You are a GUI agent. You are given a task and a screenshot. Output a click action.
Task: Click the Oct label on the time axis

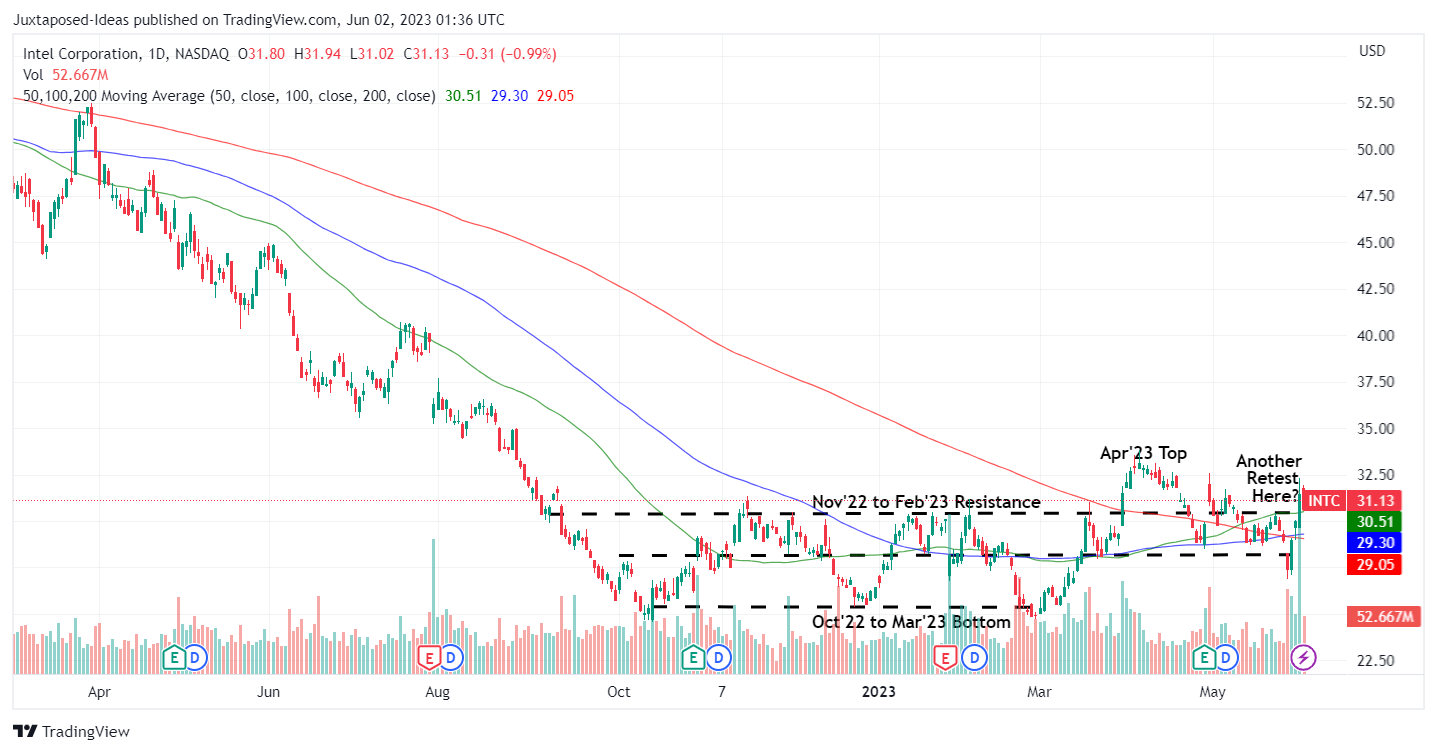pyautogui.click(x=619, y=691)
